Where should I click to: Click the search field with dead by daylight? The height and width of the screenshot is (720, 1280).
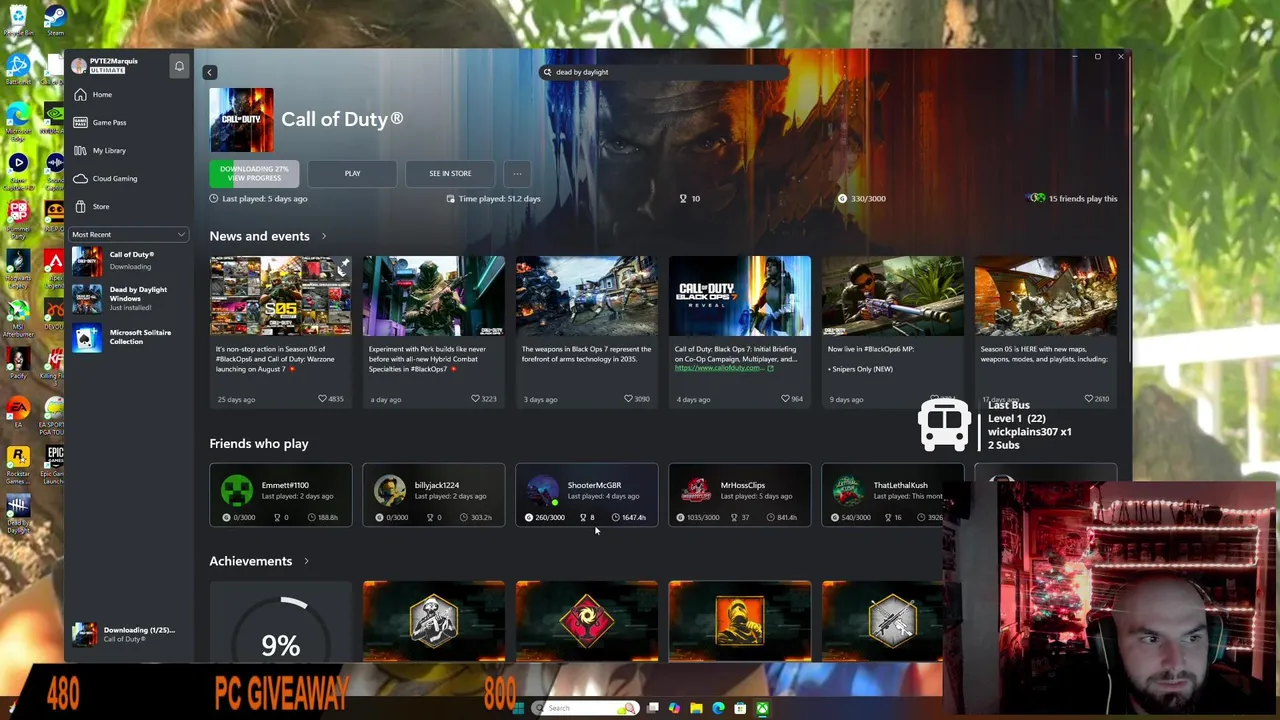click(x=665, y=72)
